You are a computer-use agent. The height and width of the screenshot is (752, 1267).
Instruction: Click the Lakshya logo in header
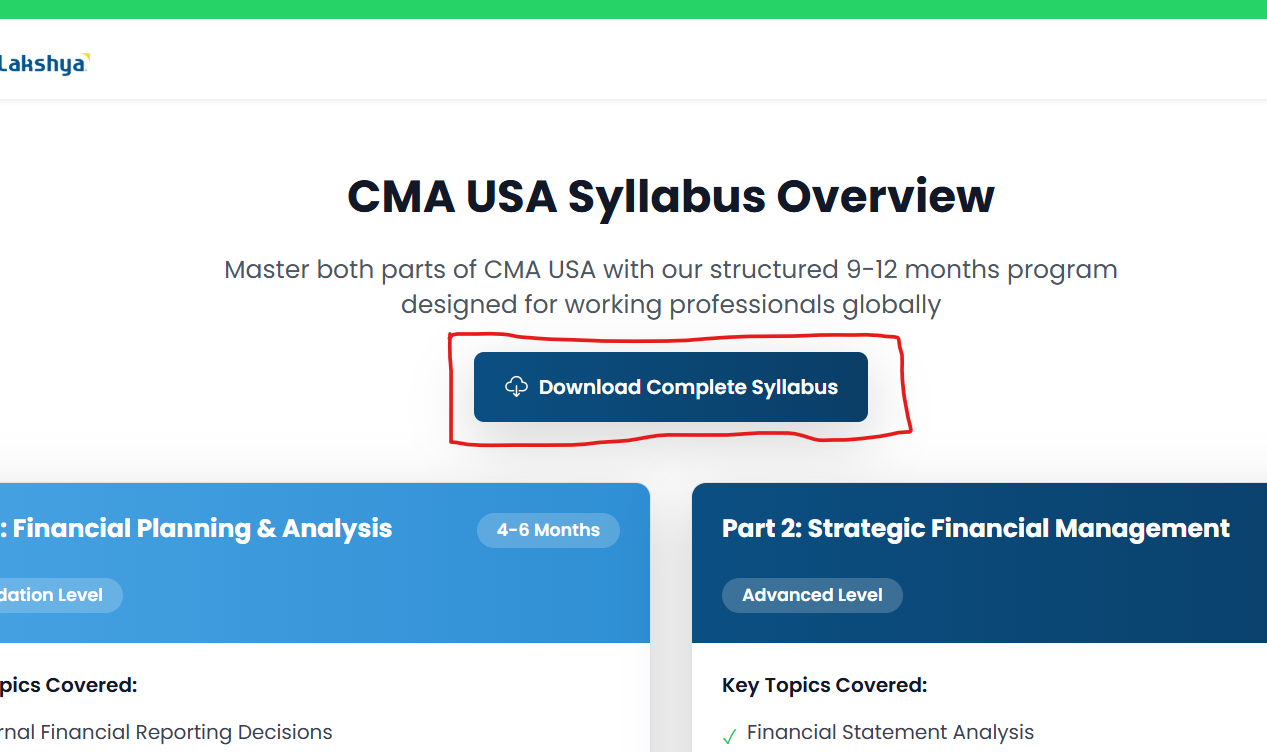click(x=45, y=64)
